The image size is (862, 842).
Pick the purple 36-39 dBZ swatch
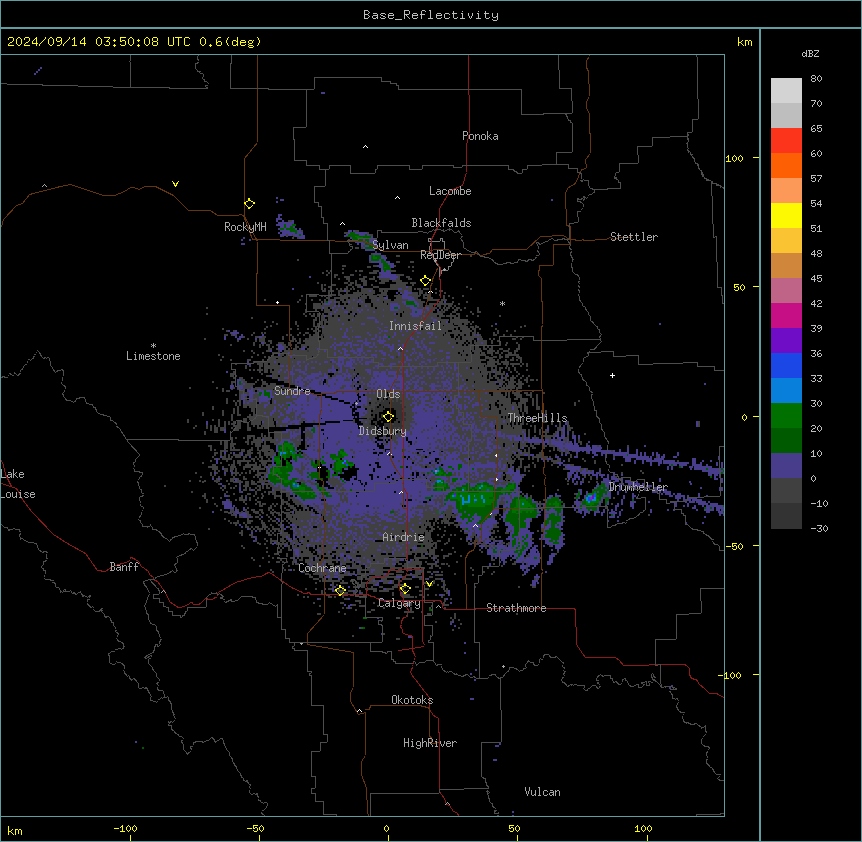pyautogui.click(x=786, y=341)
